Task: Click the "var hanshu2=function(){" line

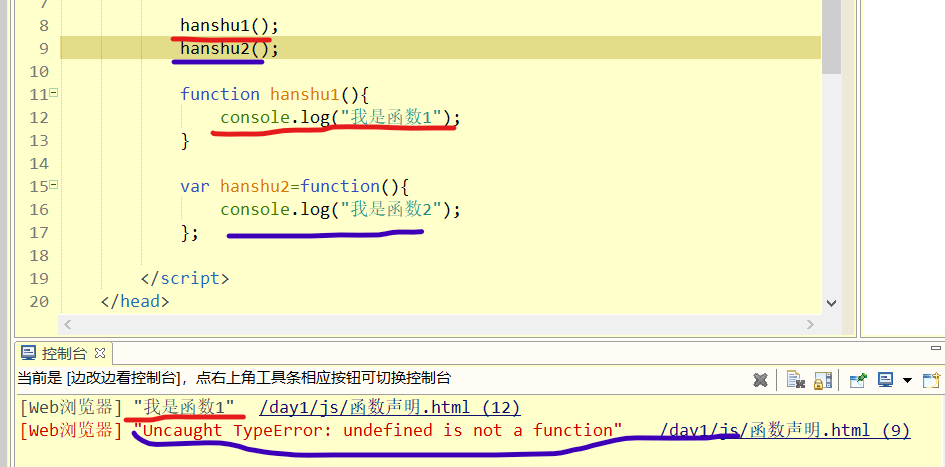Action: (295, 186)
